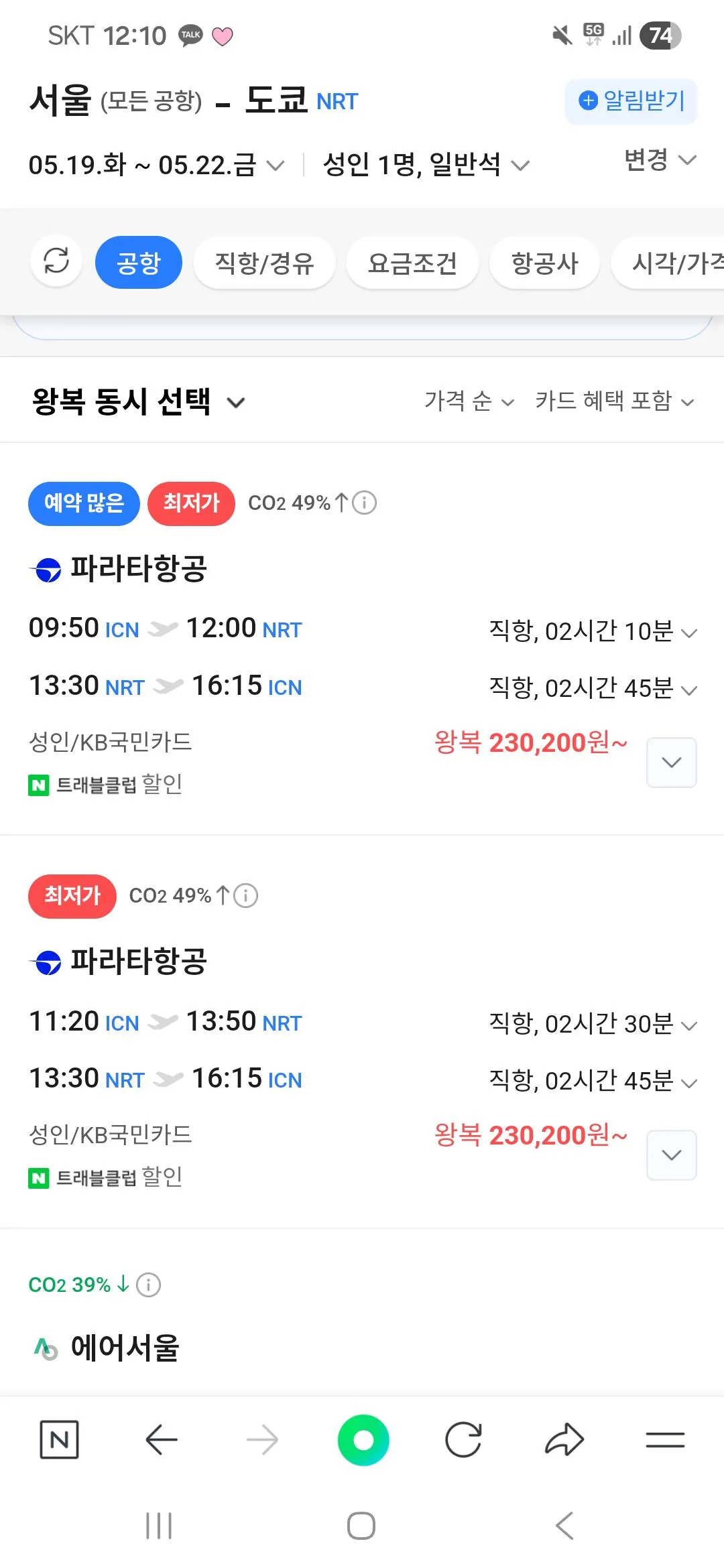This screenshot has height=1568, width=724.
Task: Open the browser hamburger menu
Action: [x=665, y=1439]
